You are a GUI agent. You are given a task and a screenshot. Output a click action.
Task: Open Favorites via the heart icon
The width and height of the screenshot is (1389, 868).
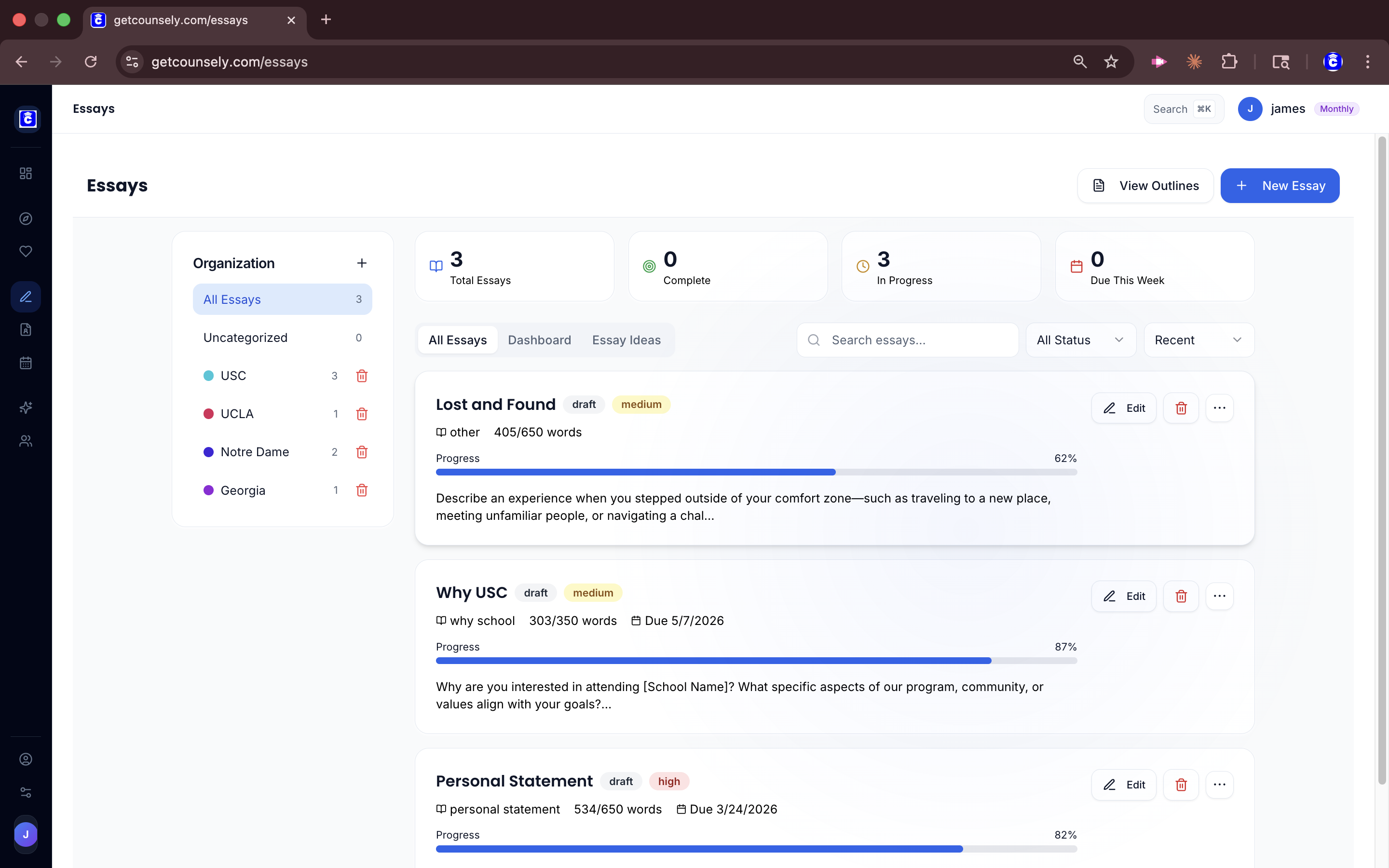click(x=25, y=251)
